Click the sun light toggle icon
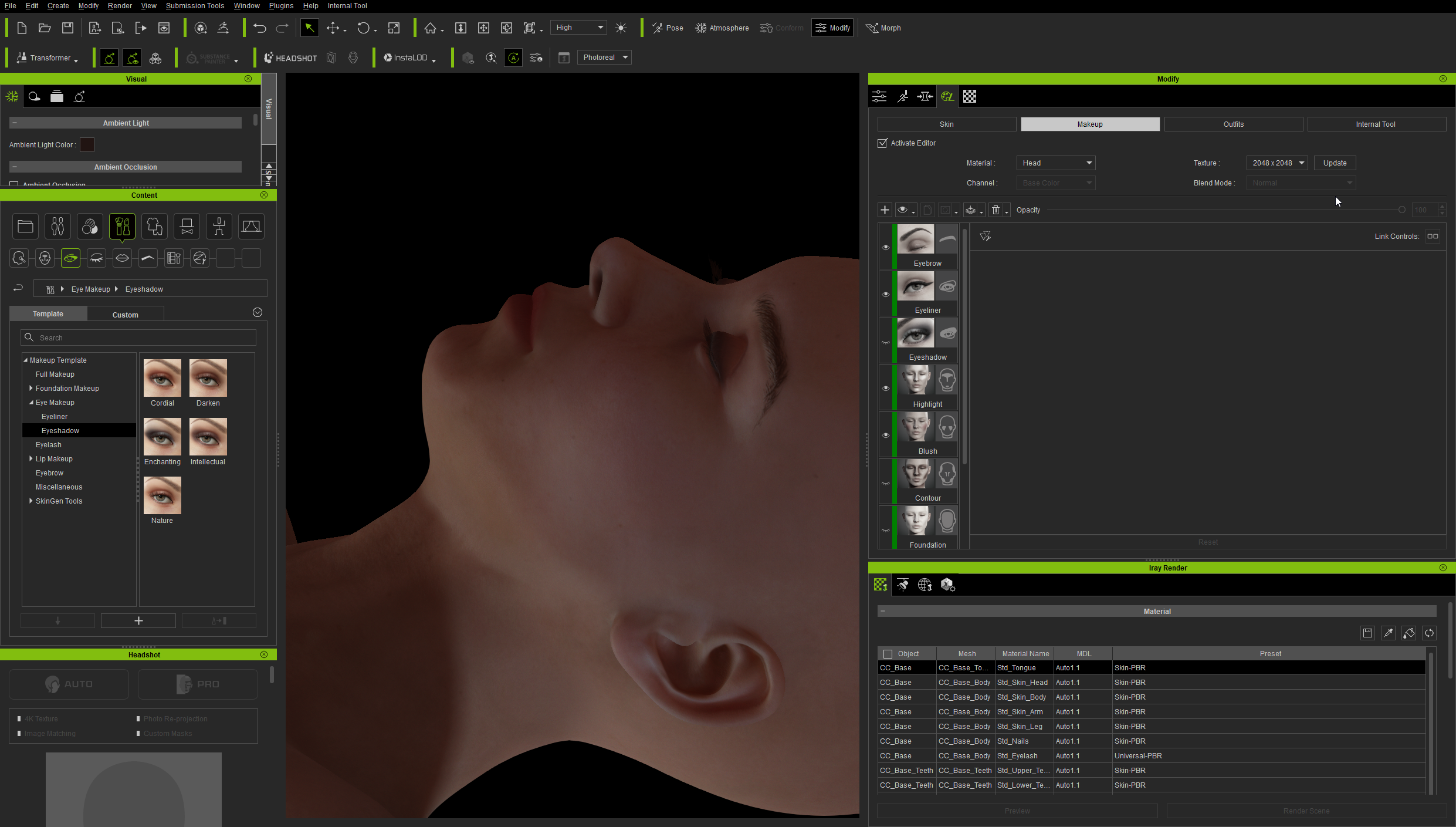Screen dimensions: 1456x827 click(x=621, y=28)
